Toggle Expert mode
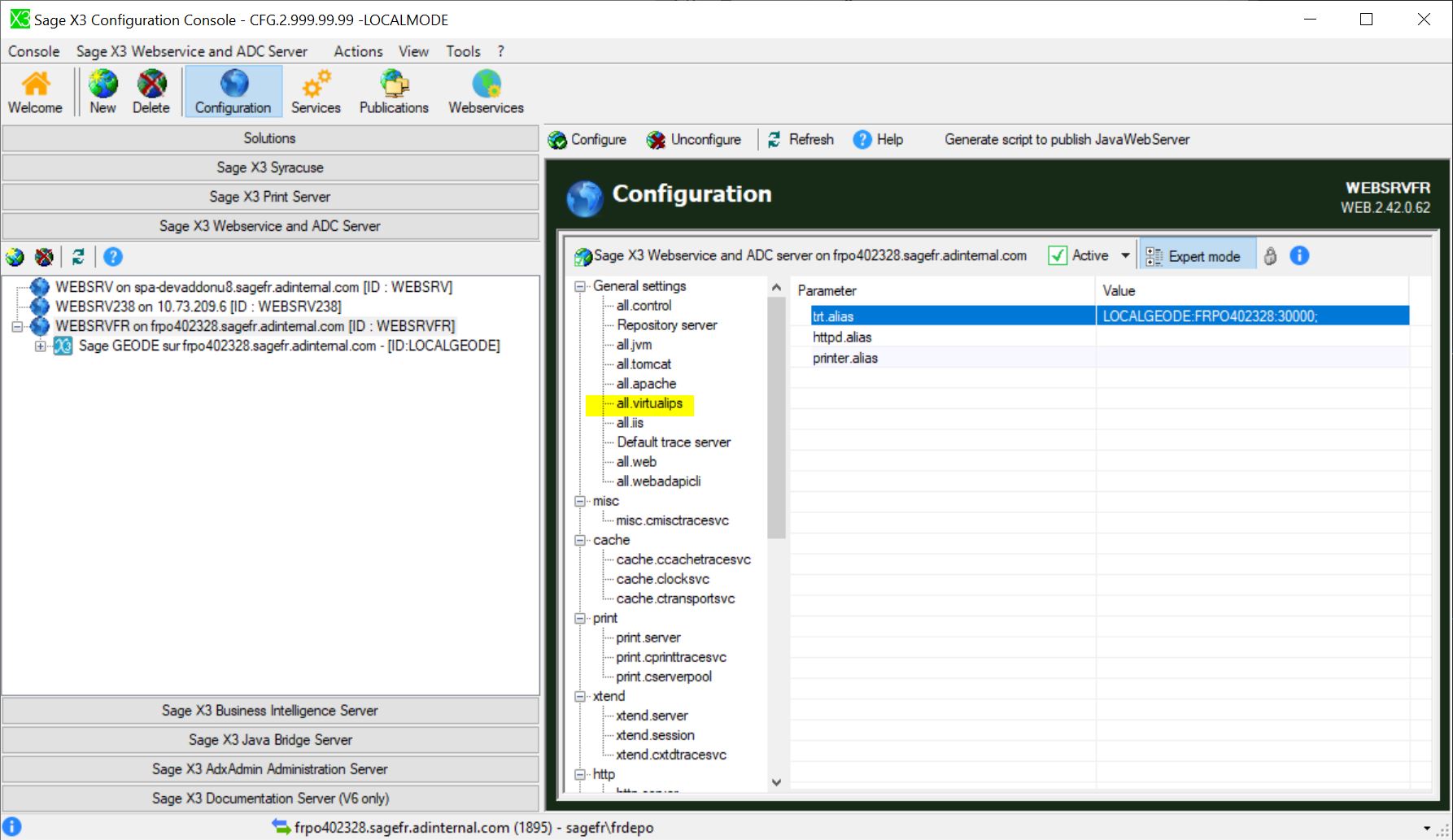Image resolution: width=1453 pixels, height=840 pixels. [x=1194, y=256]
